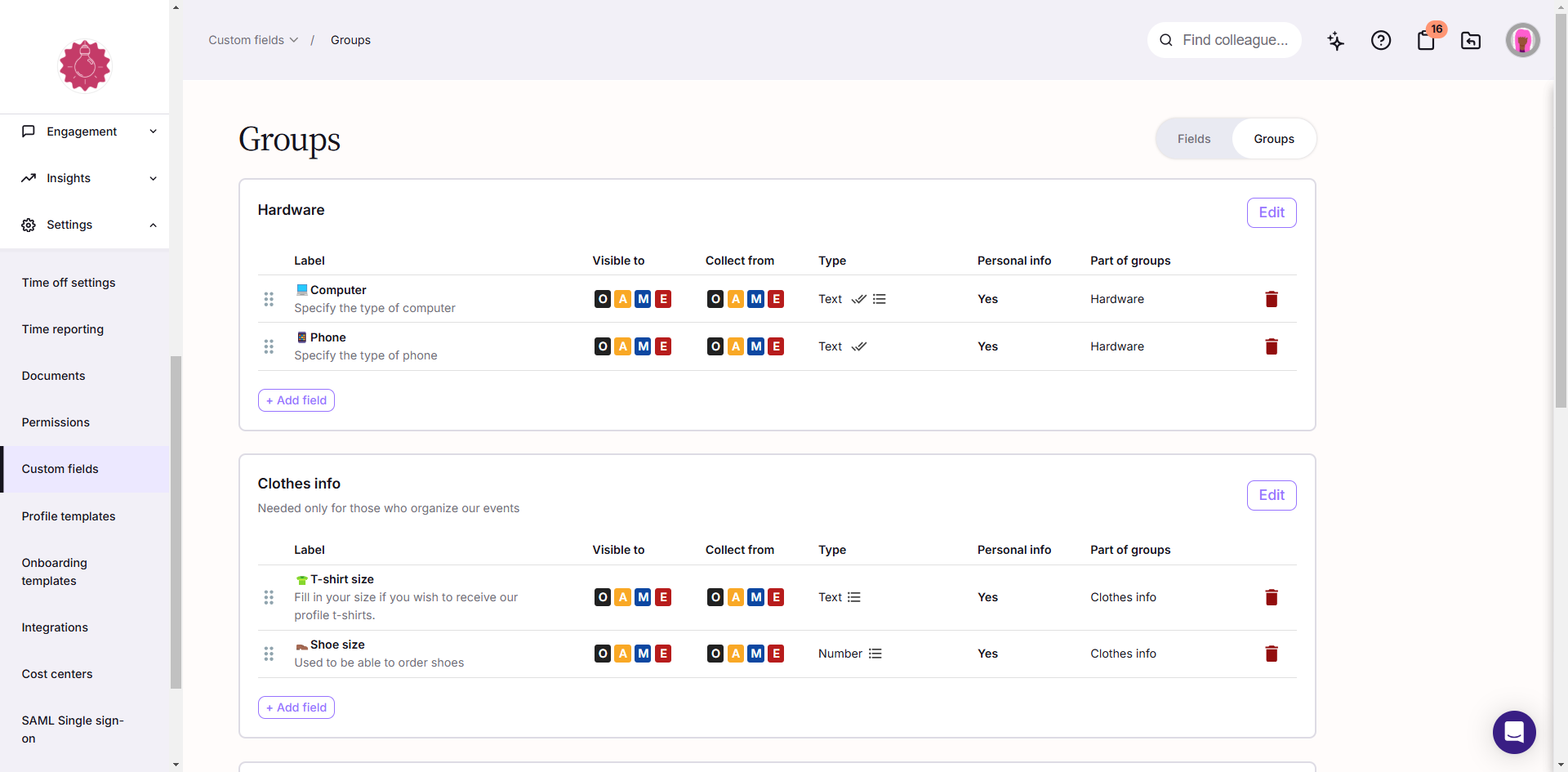This screenshot has width=1568, height=772.
Task: Click the Admin 'A' badge in Phone Visible to
Action: (623, 346)
